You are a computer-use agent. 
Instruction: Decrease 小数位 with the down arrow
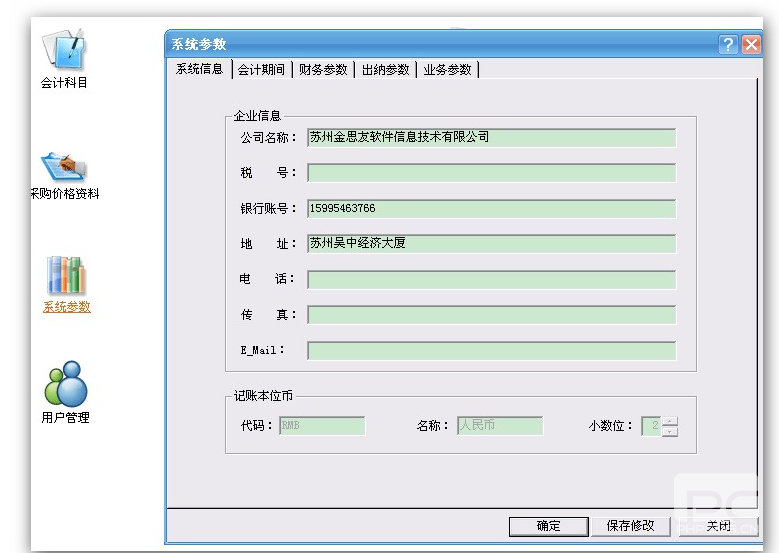[x=670, y=432]
